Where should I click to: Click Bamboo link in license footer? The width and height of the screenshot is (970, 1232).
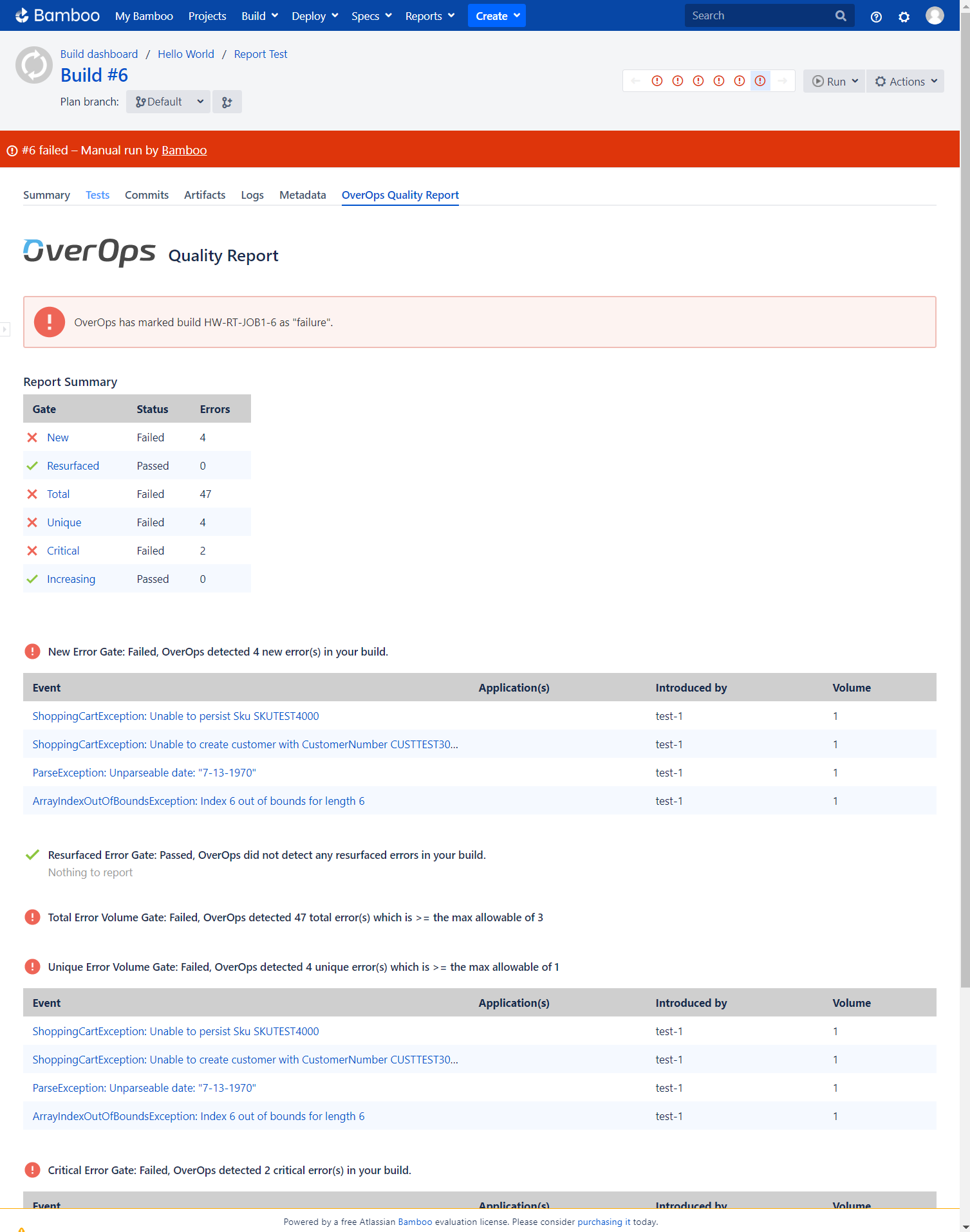pyautogui.click(x=415, y=1222)
